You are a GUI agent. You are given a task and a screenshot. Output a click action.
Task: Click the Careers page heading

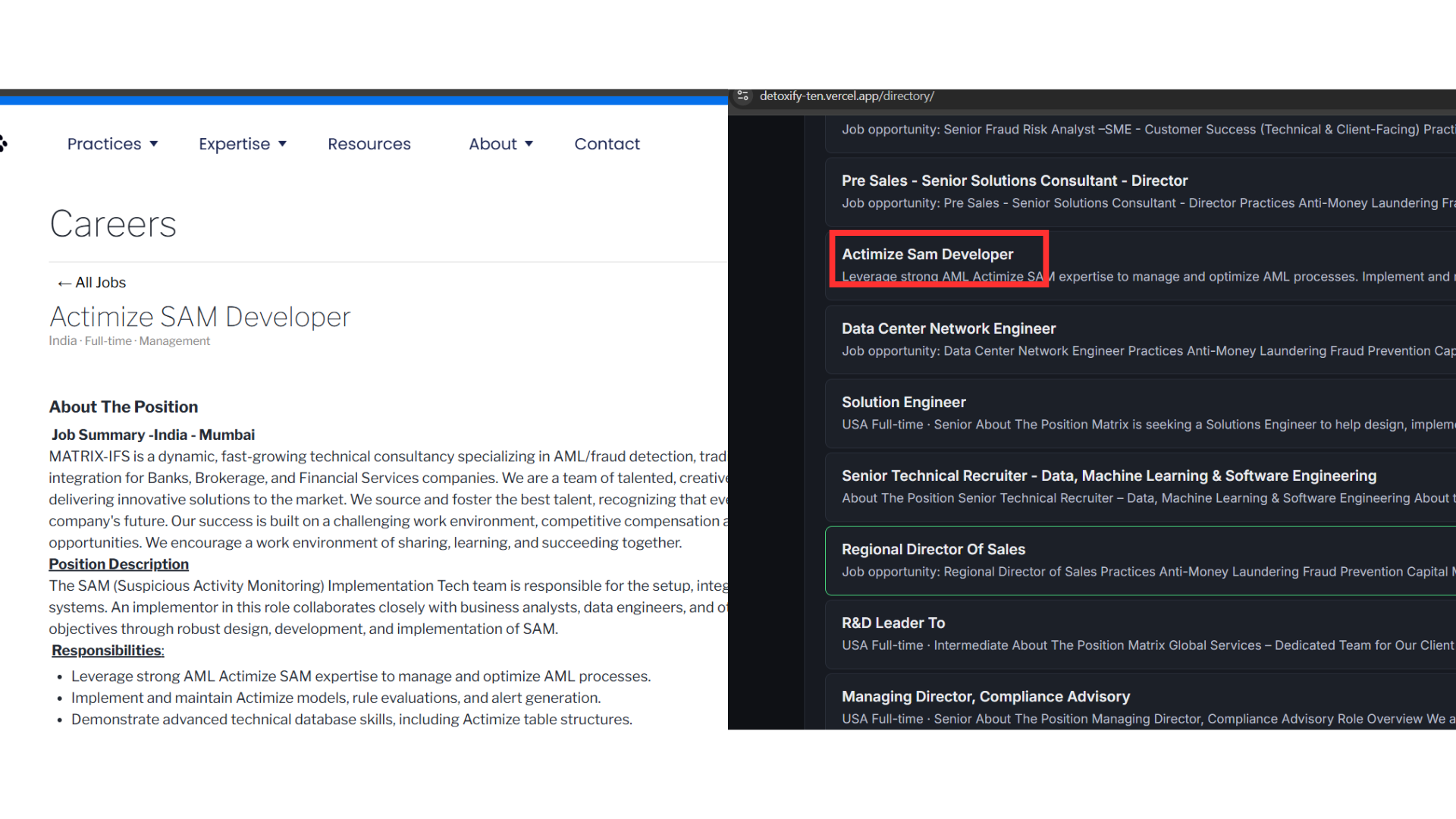pyautogui.click(x=113, y=224)
